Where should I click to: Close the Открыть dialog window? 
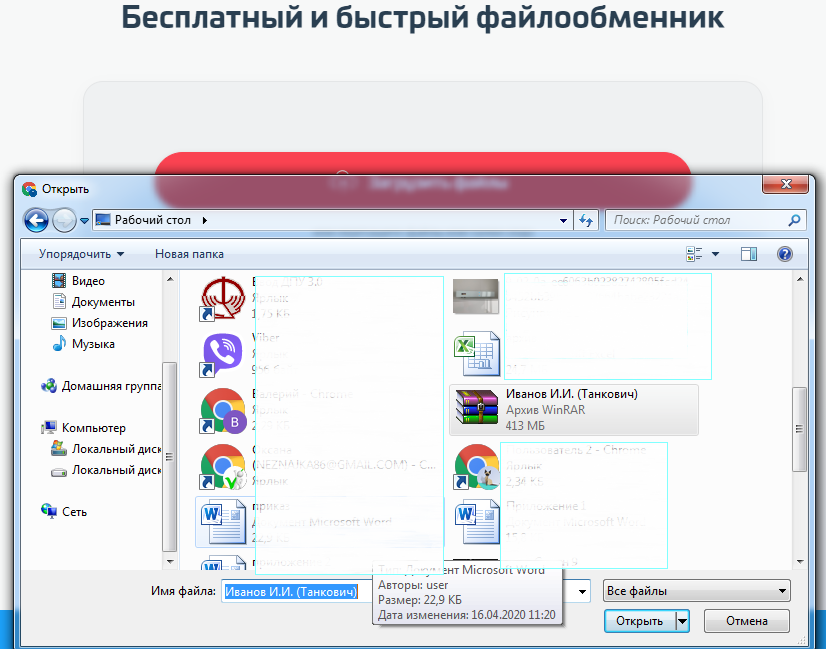[785, 184]
